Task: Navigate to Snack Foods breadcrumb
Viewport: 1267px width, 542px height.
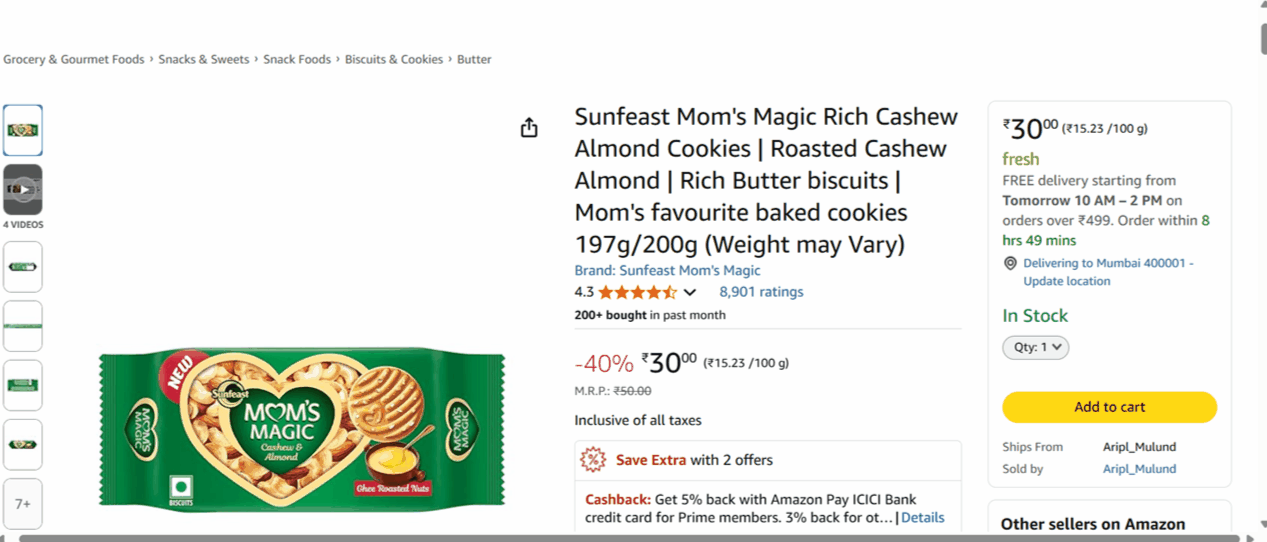Action: point(297,60)
